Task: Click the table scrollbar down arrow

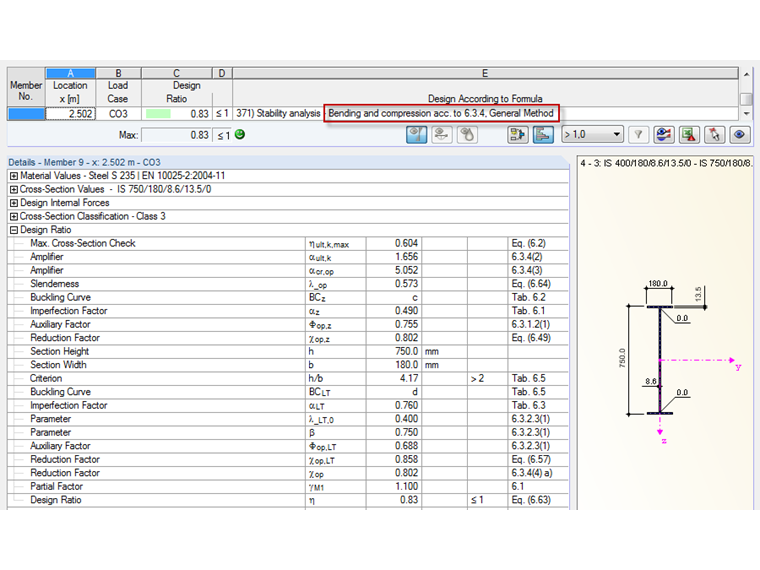Action: click(746, 113)
